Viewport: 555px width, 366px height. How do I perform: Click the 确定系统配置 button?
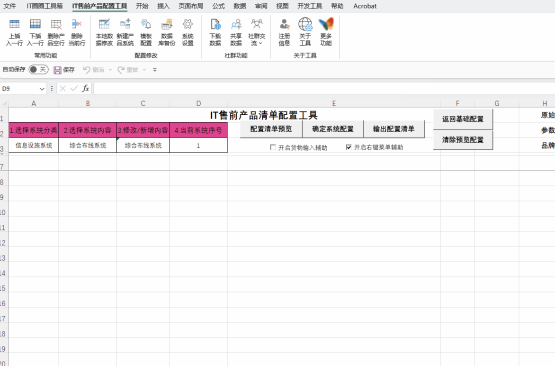[x=333, y=129]
